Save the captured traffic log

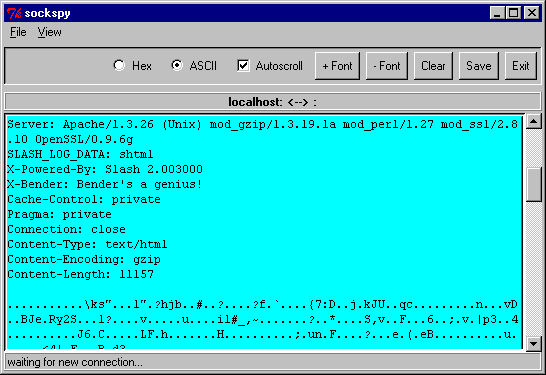479,66
